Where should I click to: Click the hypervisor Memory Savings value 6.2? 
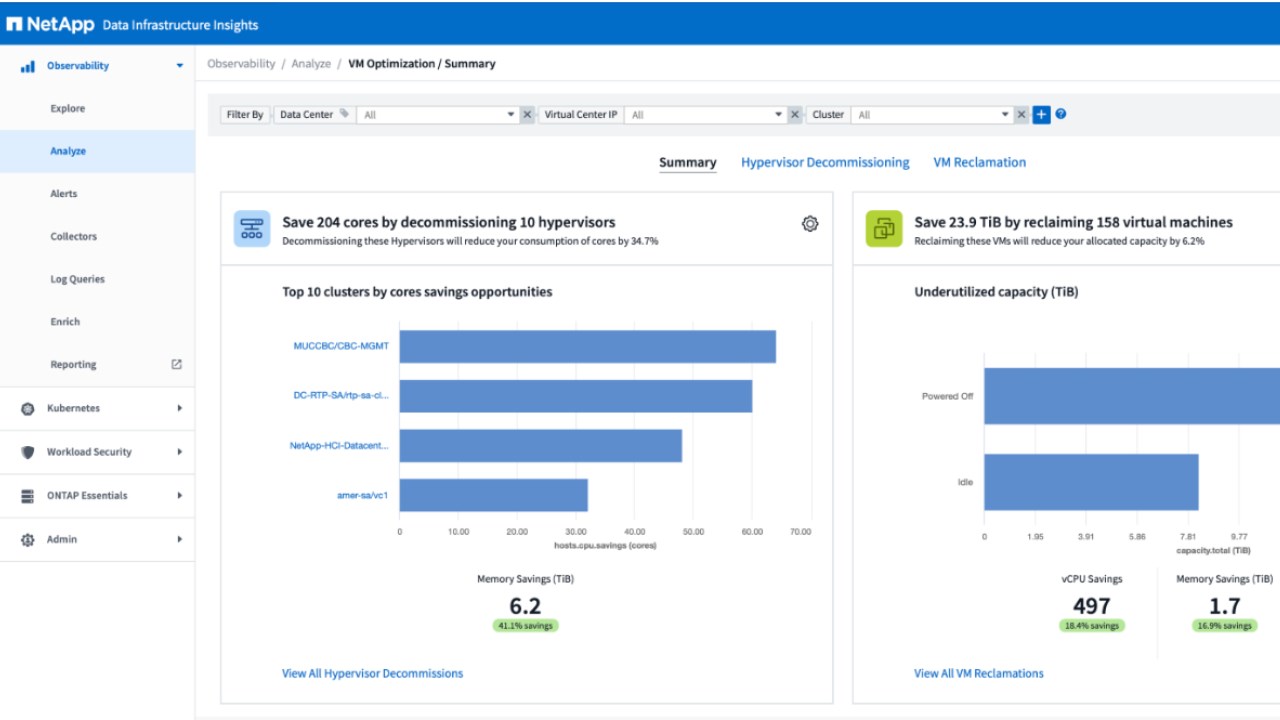525,606
